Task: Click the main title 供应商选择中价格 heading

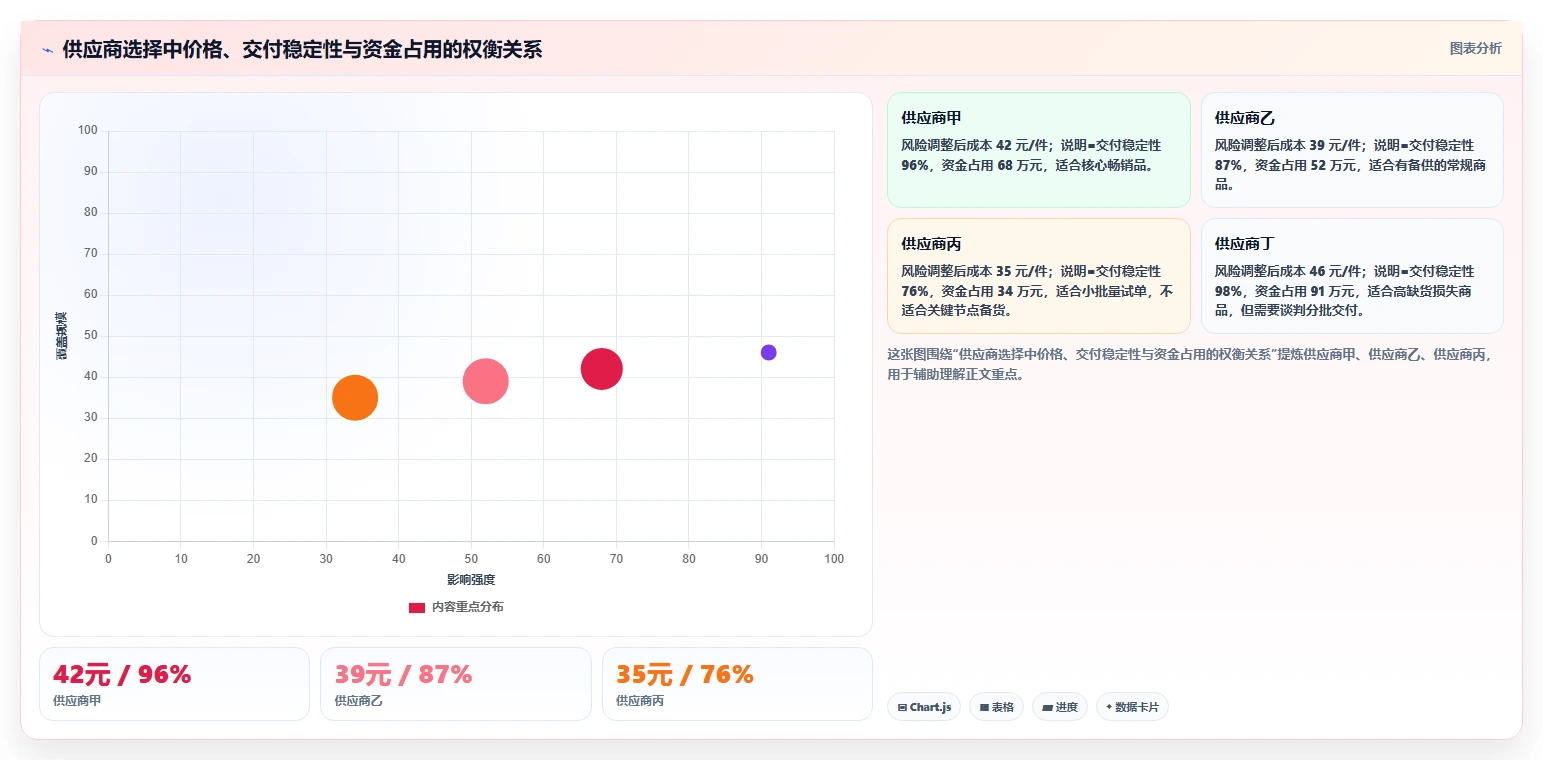Action: [302, 49]
